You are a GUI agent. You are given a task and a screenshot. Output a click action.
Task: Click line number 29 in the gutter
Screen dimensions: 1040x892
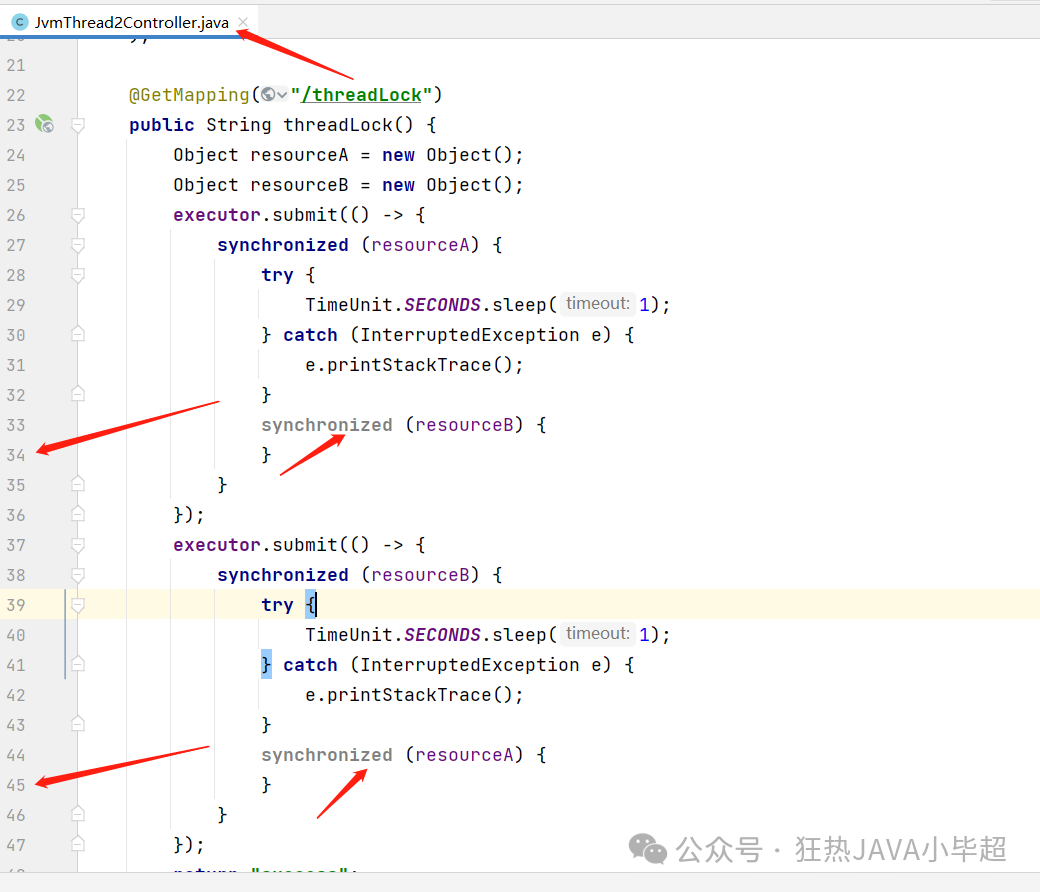(16, 305)
